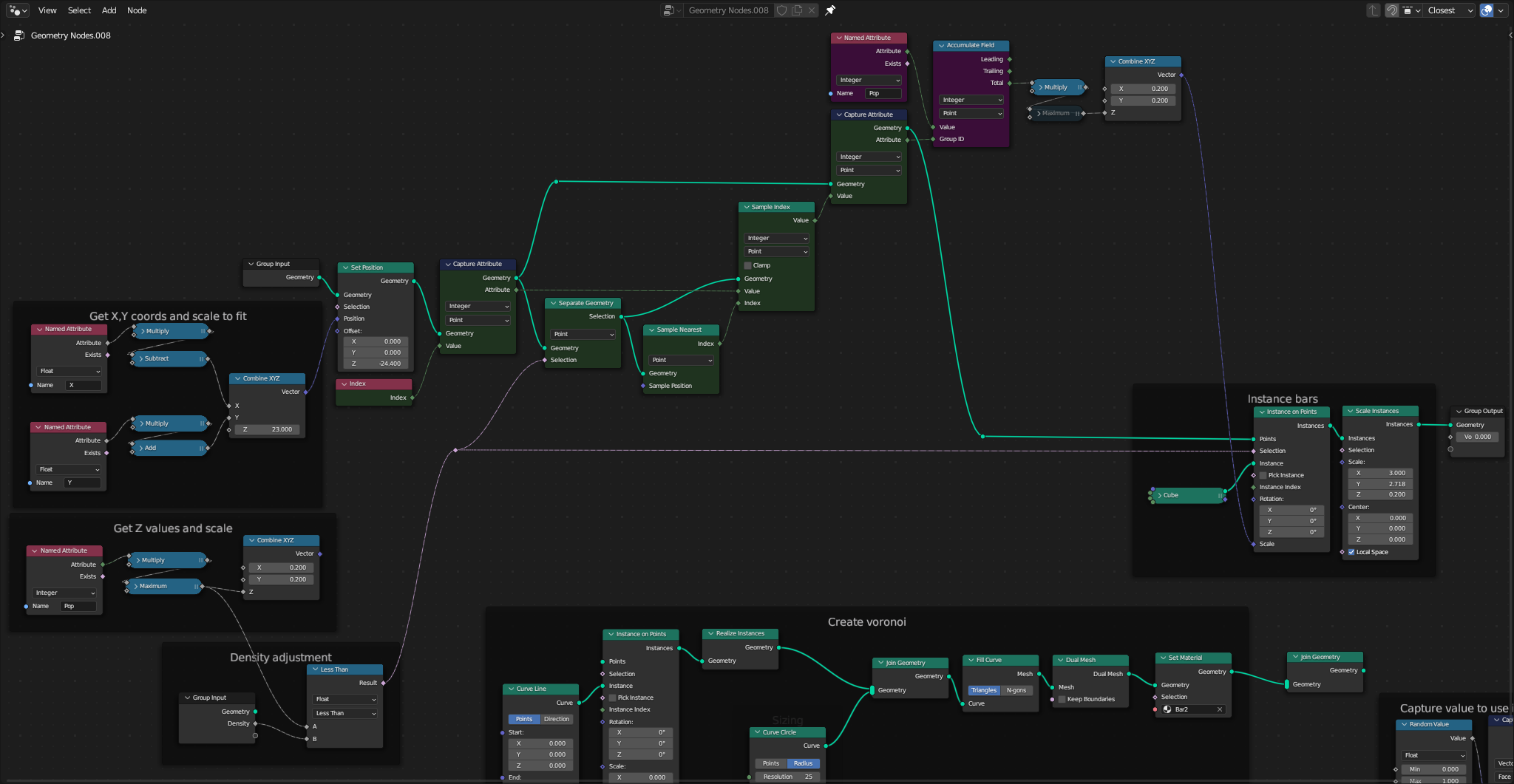Toggle the pin node tree icon
The height and width of the screenshot is (784, 1514).
[x=830, y=10]
